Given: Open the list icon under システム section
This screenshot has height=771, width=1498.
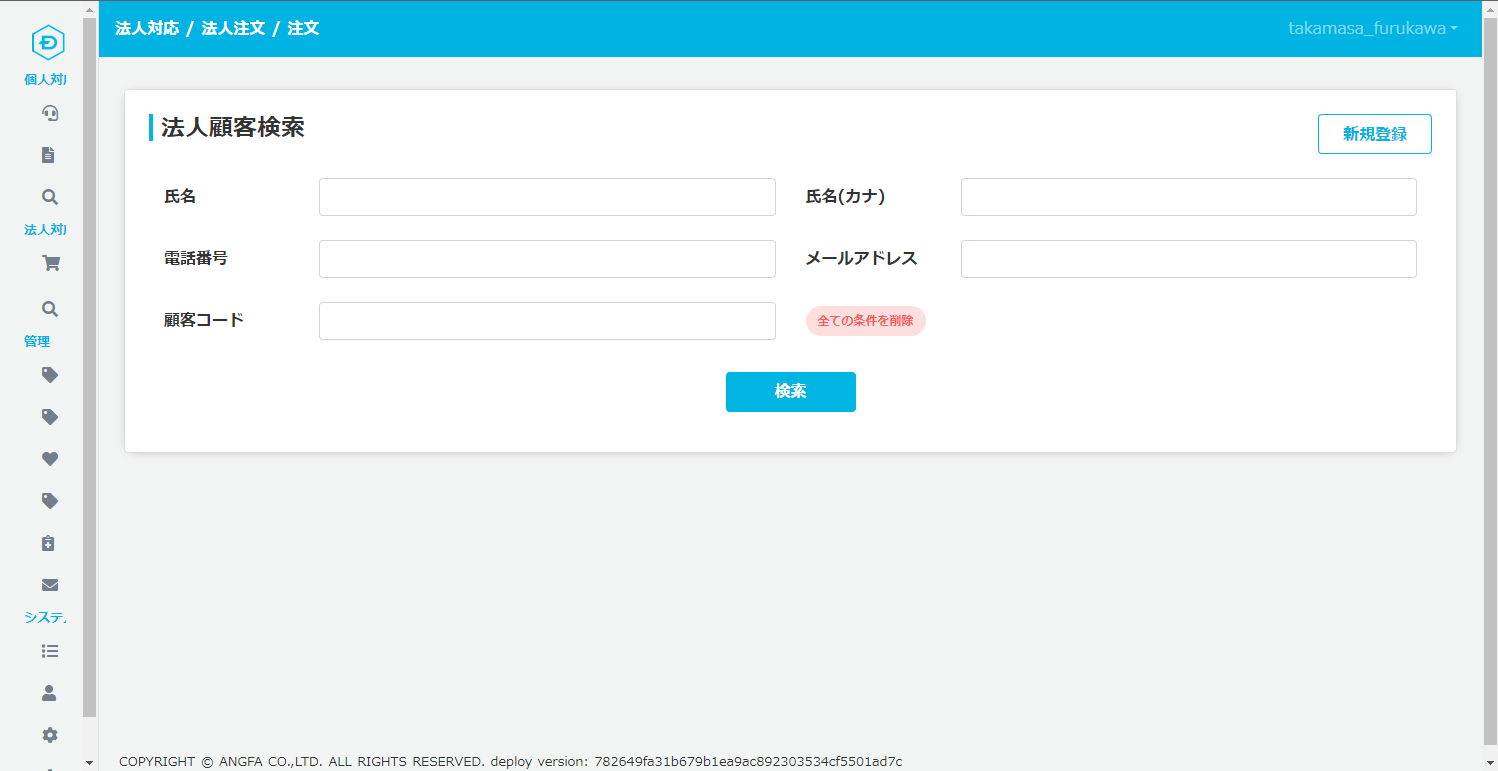Looking at the screenshot, I should (x=49, y=651).
